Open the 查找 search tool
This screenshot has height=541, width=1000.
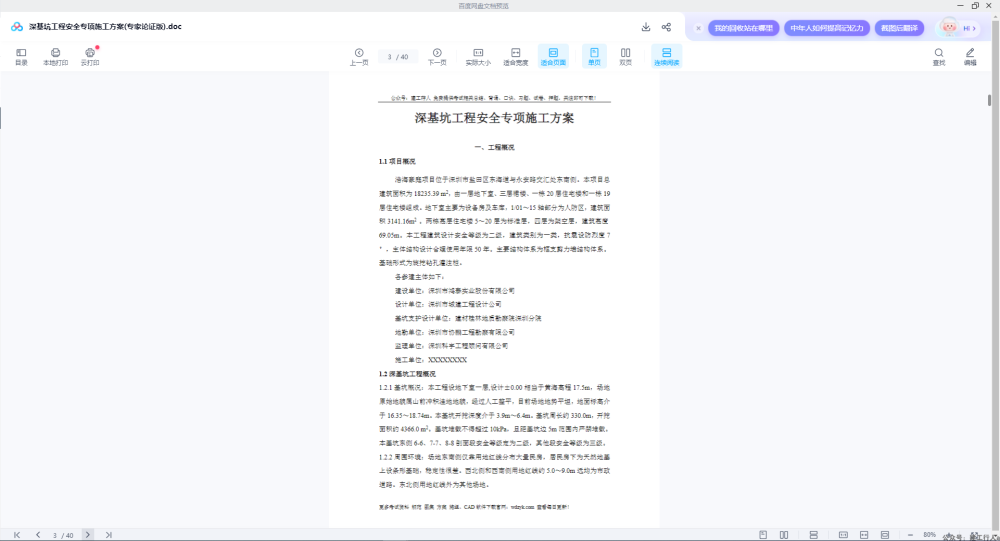click(939, 57)
